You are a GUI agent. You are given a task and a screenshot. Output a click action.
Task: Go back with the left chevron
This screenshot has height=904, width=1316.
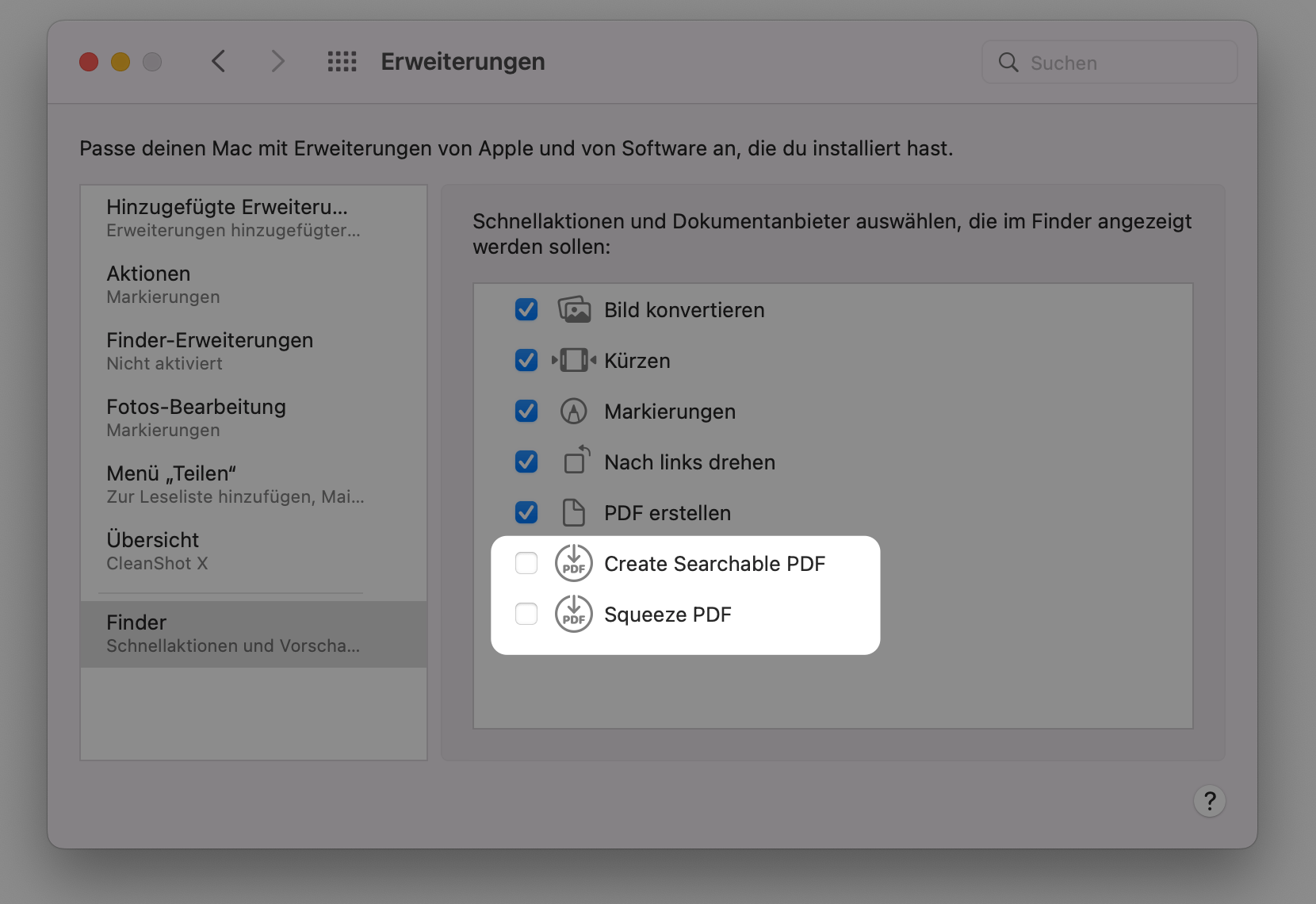(x=220, y=62)
